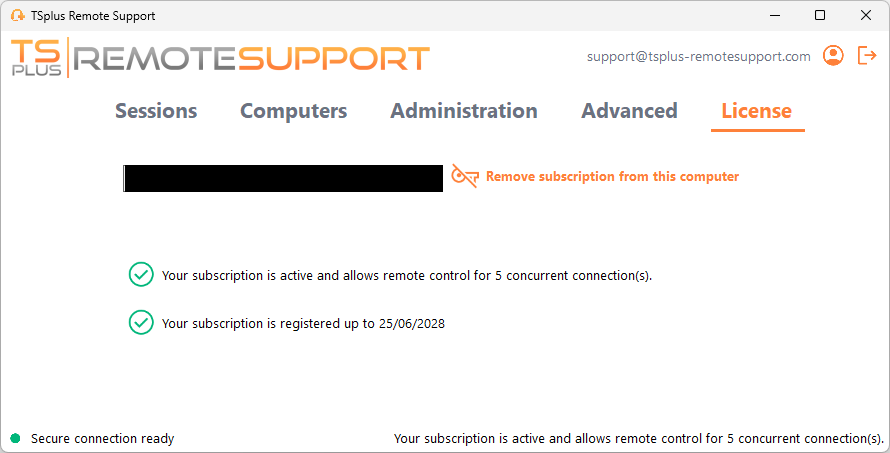
Task: Click the redacted subscription key field
Action: click(x=283, y=178)
